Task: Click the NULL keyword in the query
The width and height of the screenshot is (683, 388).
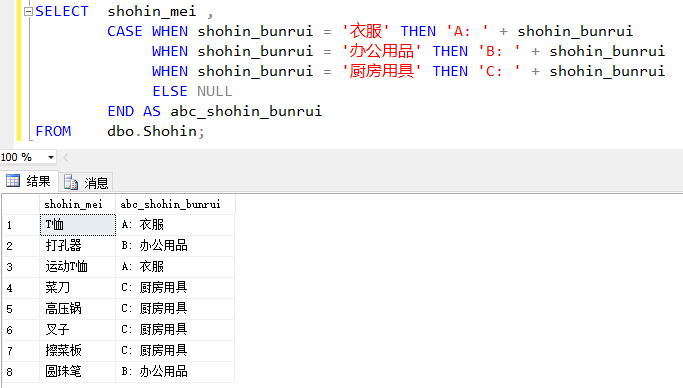Action: [x=214, y=91]
